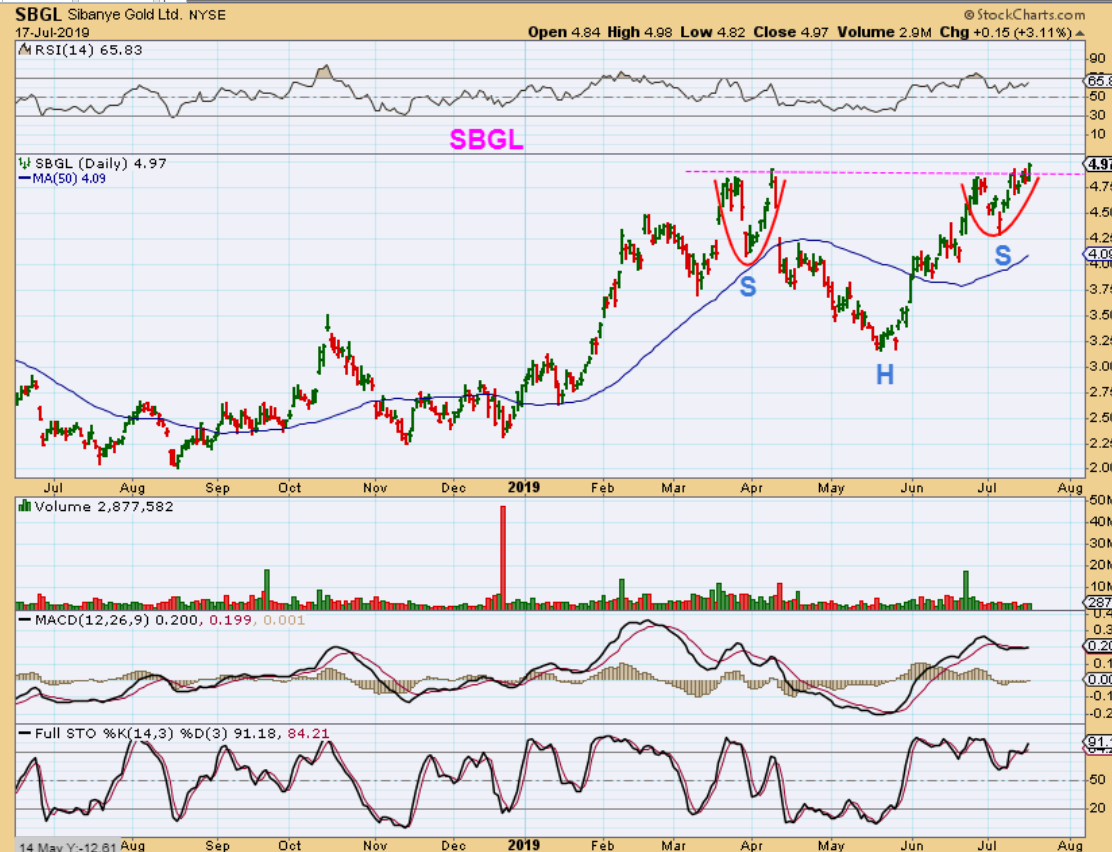Click the Full STO line legend icon
Image resolution: width=1112 pixels, height=852 pixels.
coord(22,733)
